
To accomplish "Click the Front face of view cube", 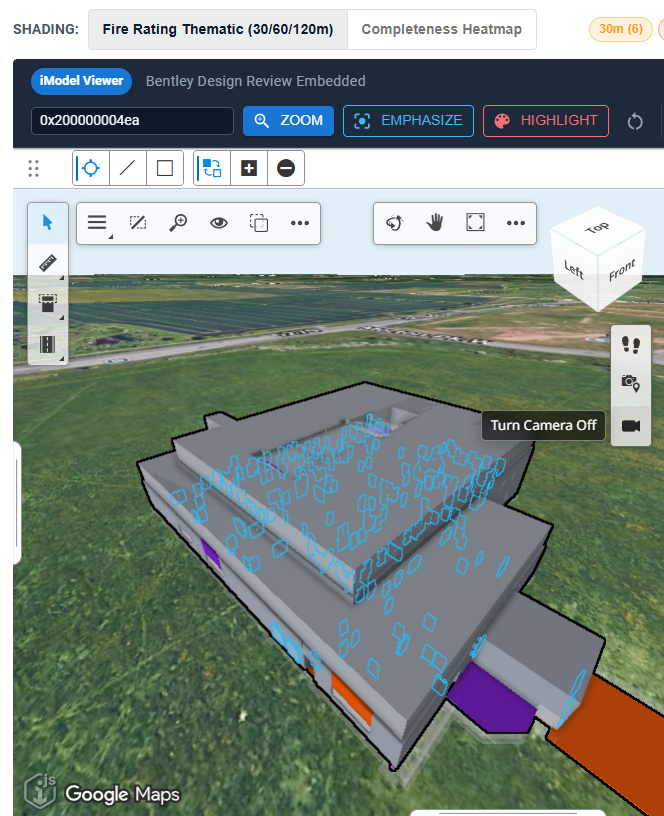I will pos(622,270).
